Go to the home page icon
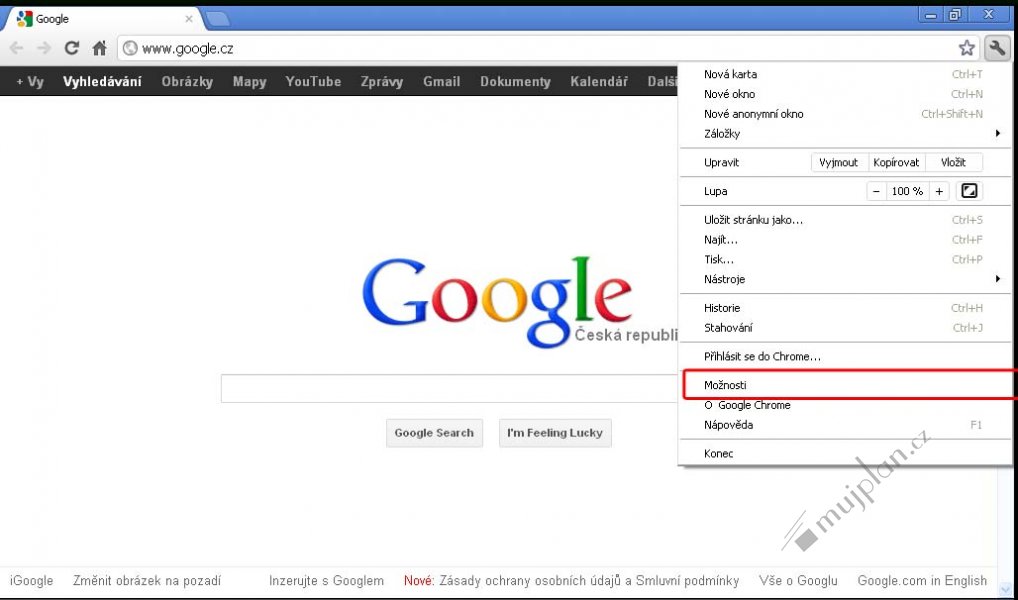This screenshot has width=1018, height=600. (x=99, y=48)
